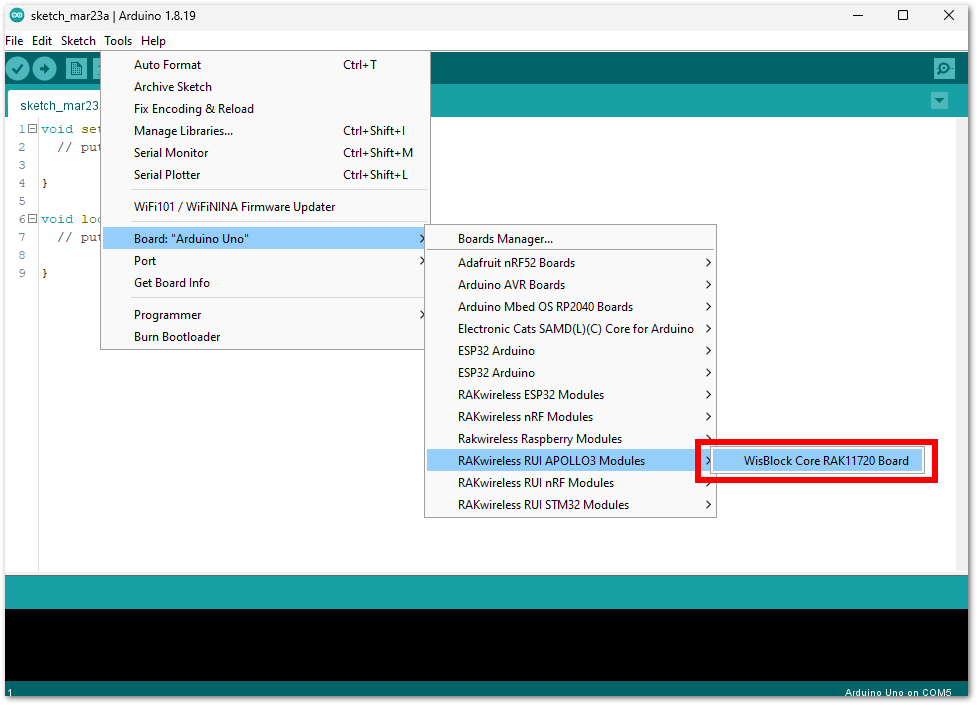Click 'Arduino Uno on COM5' status text
977x705 pixels.
point(898,693)
